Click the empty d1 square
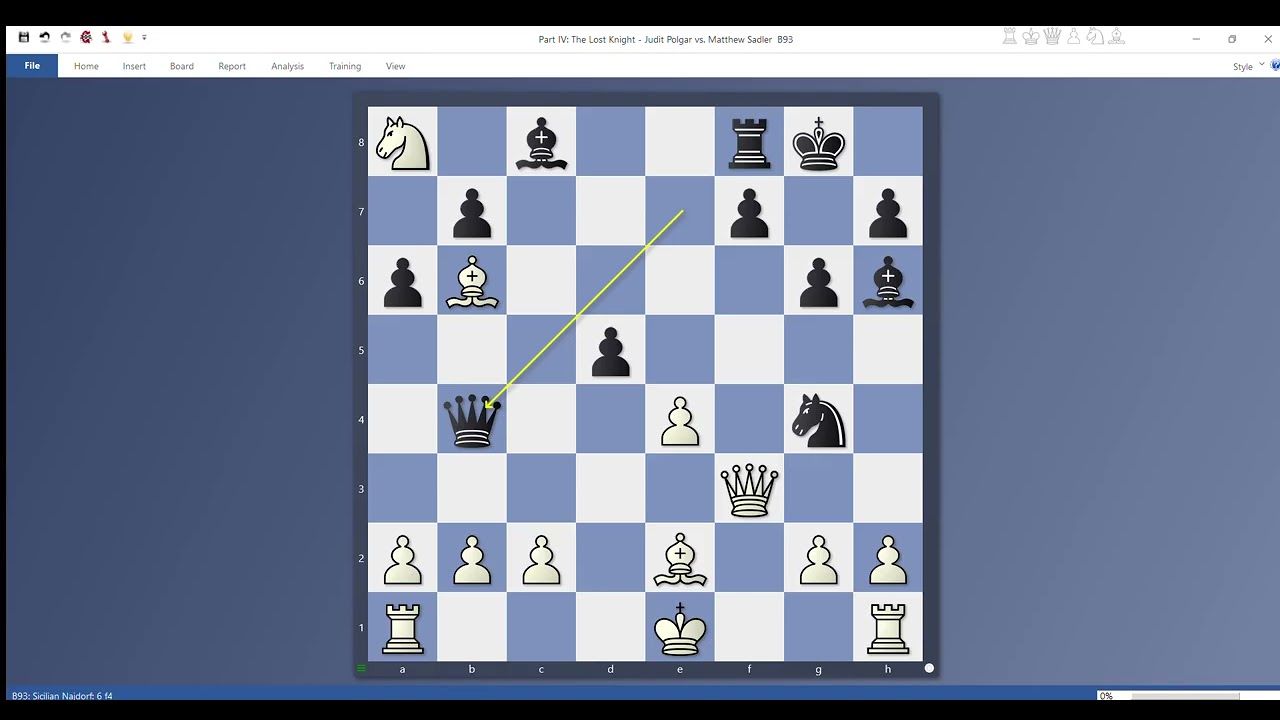Screen dimensions: 1280x720 point(610,627)
